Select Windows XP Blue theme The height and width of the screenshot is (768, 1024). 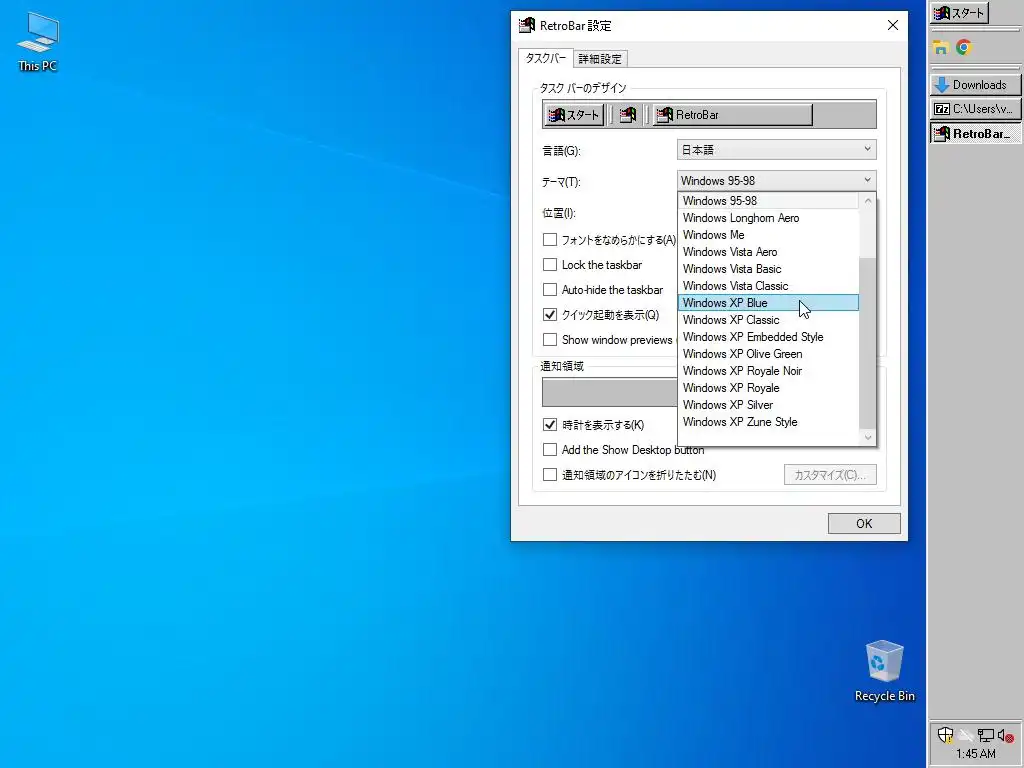[x=769, y=302]
